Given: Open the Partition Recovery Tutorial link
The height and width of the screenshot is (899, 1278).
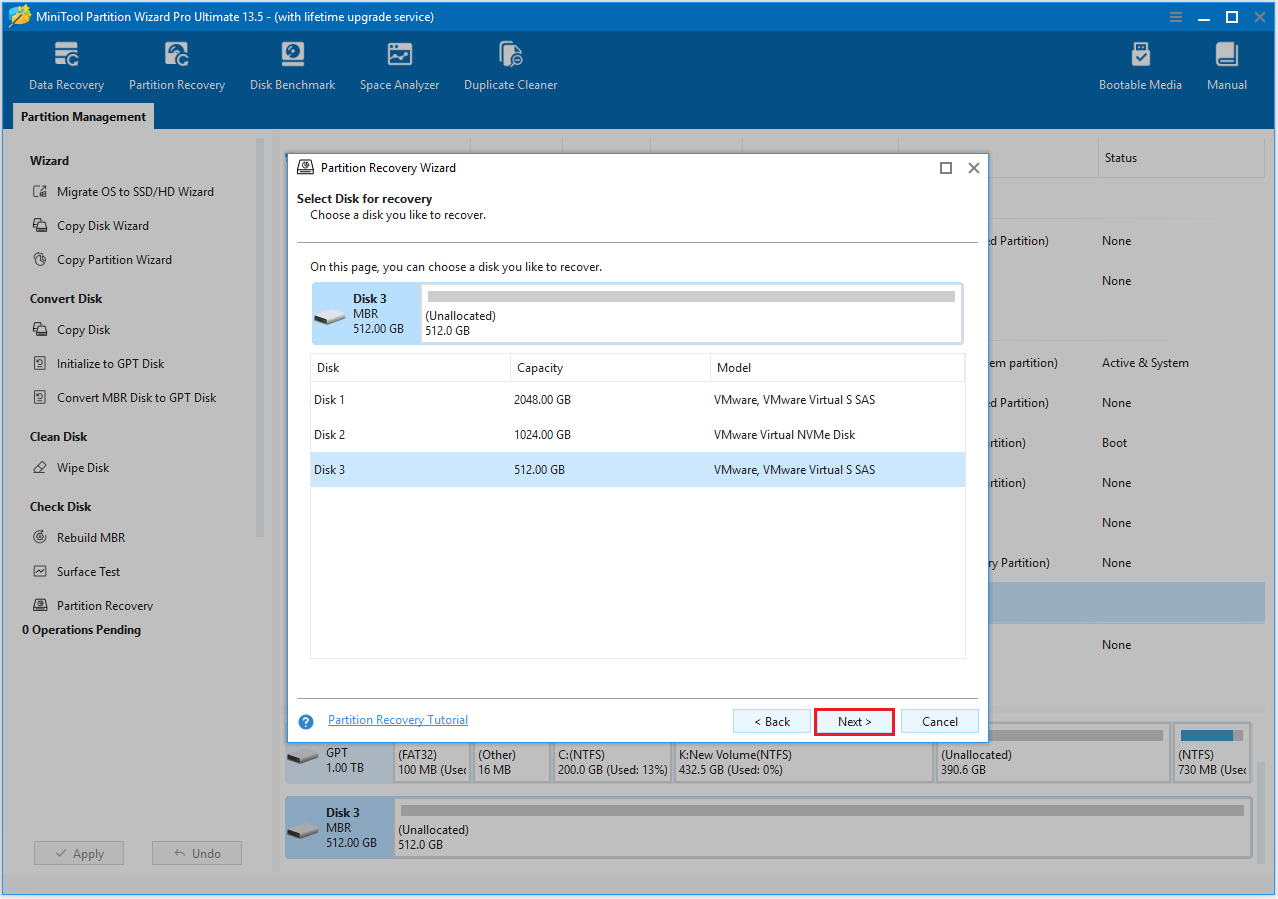Looking at the screenshot, I should (397, 719).
